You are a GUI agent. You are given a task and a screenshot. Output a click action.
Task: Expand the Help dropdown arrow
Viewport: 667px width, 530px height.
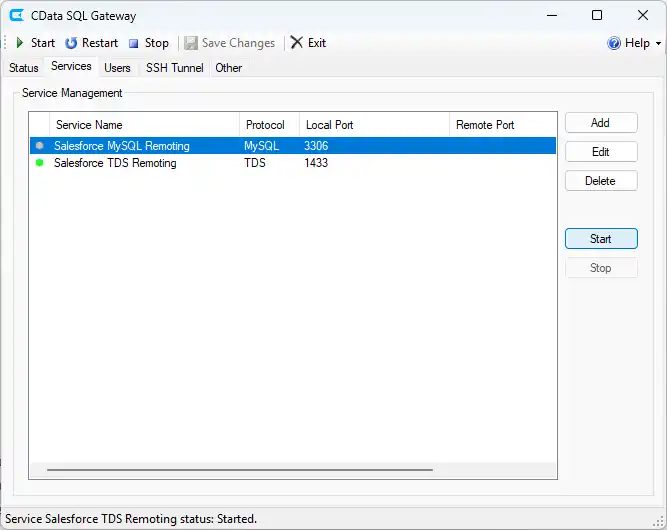coord(658,44)
